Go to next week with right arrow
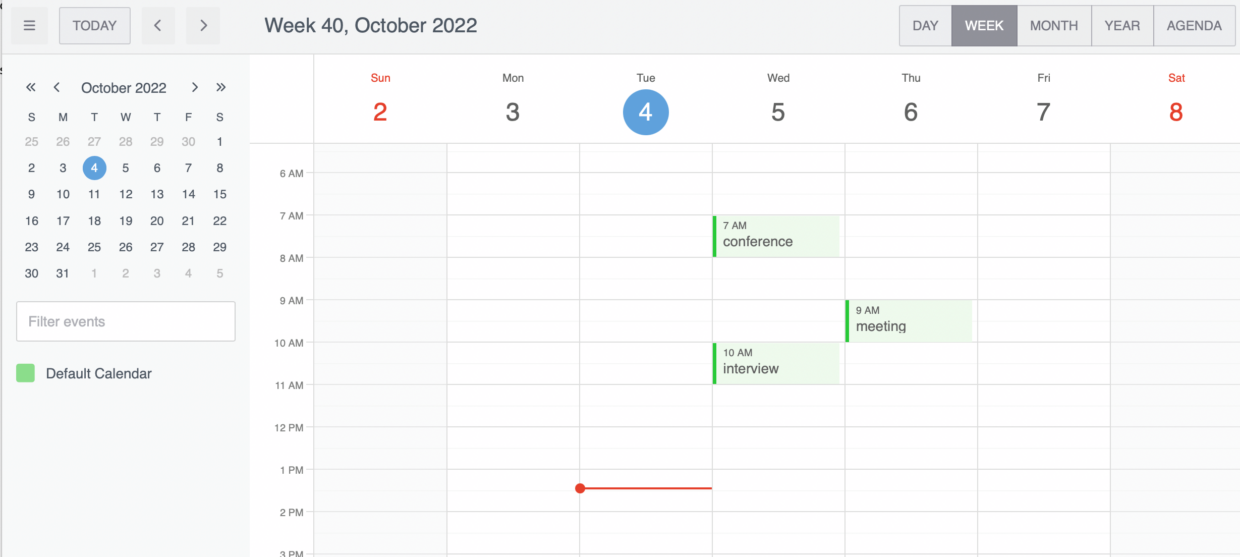Screen dimensions: 1240x557 tap(203, 26)
